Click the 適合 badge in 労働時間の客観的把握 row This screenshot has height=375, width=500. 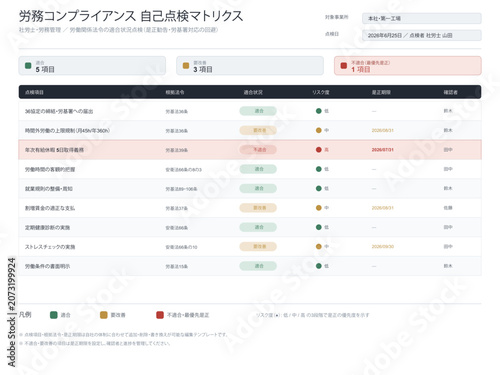(258, 169)
